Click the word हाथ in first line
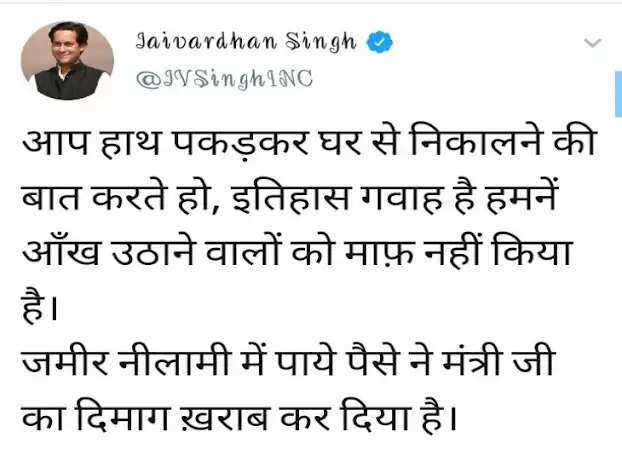622x467 pixels. coord(131,143)
